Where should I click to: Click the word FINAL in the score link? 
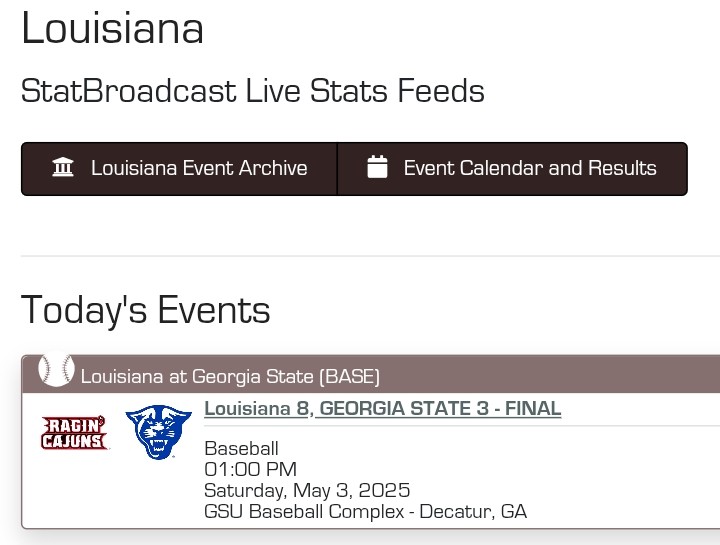pyautogui.click(x=533, y=408)
